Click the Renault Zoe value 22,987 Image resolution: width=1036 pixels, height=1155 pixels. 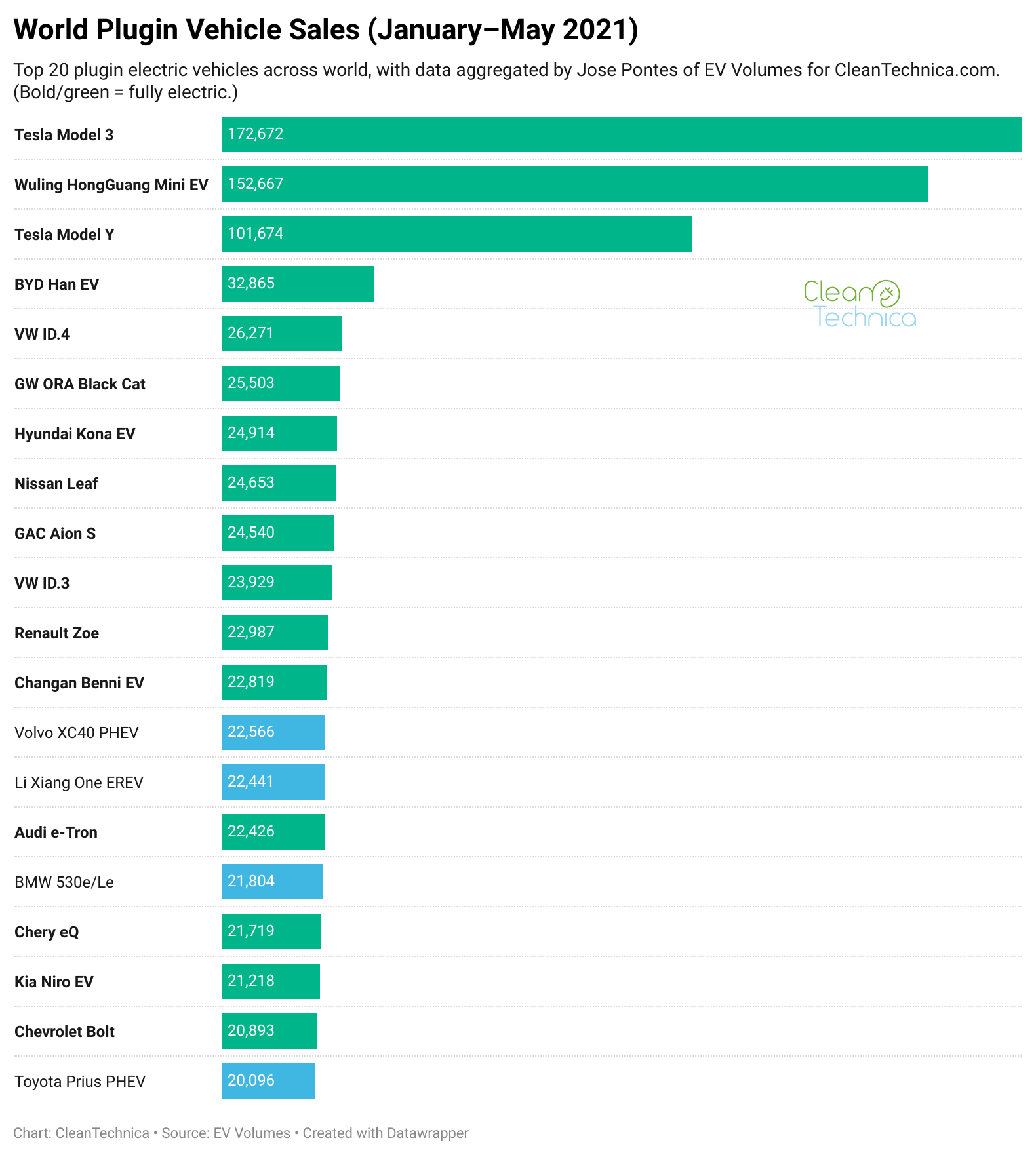pyautogui.click(x=251, y=633)
